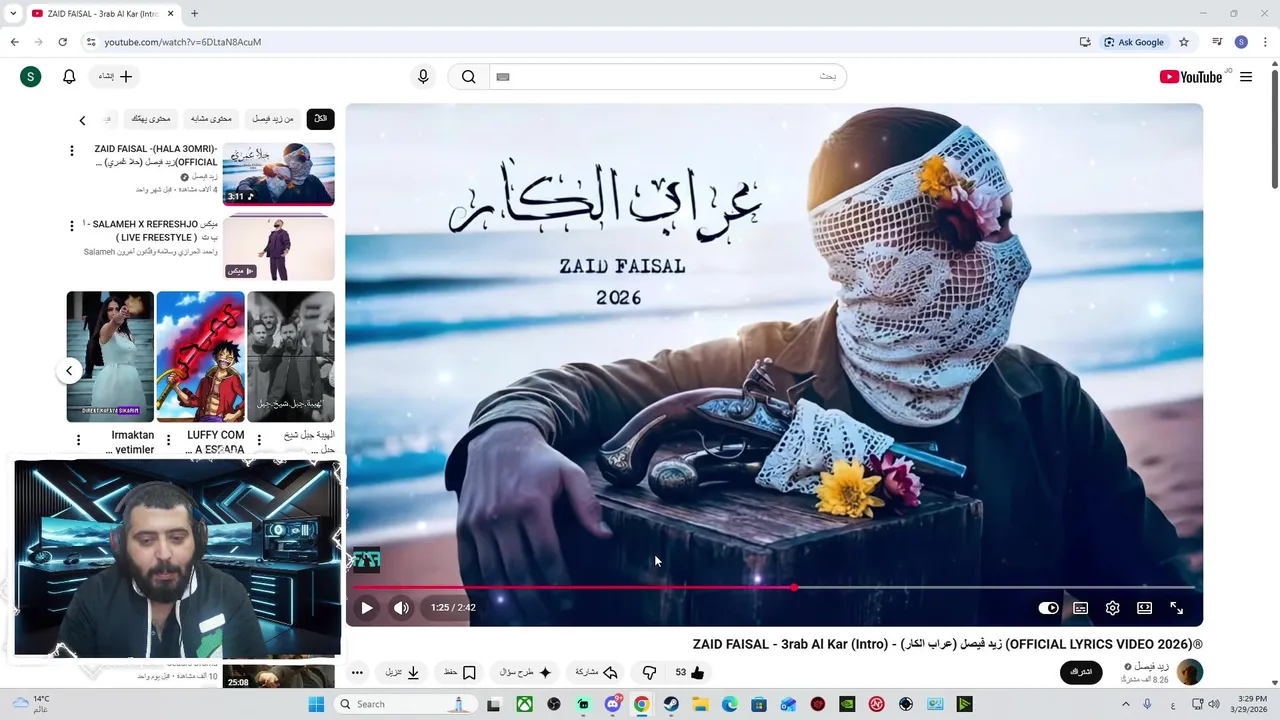
Task: Select the محتوى مشابه chip
Action: coord(211,119)
